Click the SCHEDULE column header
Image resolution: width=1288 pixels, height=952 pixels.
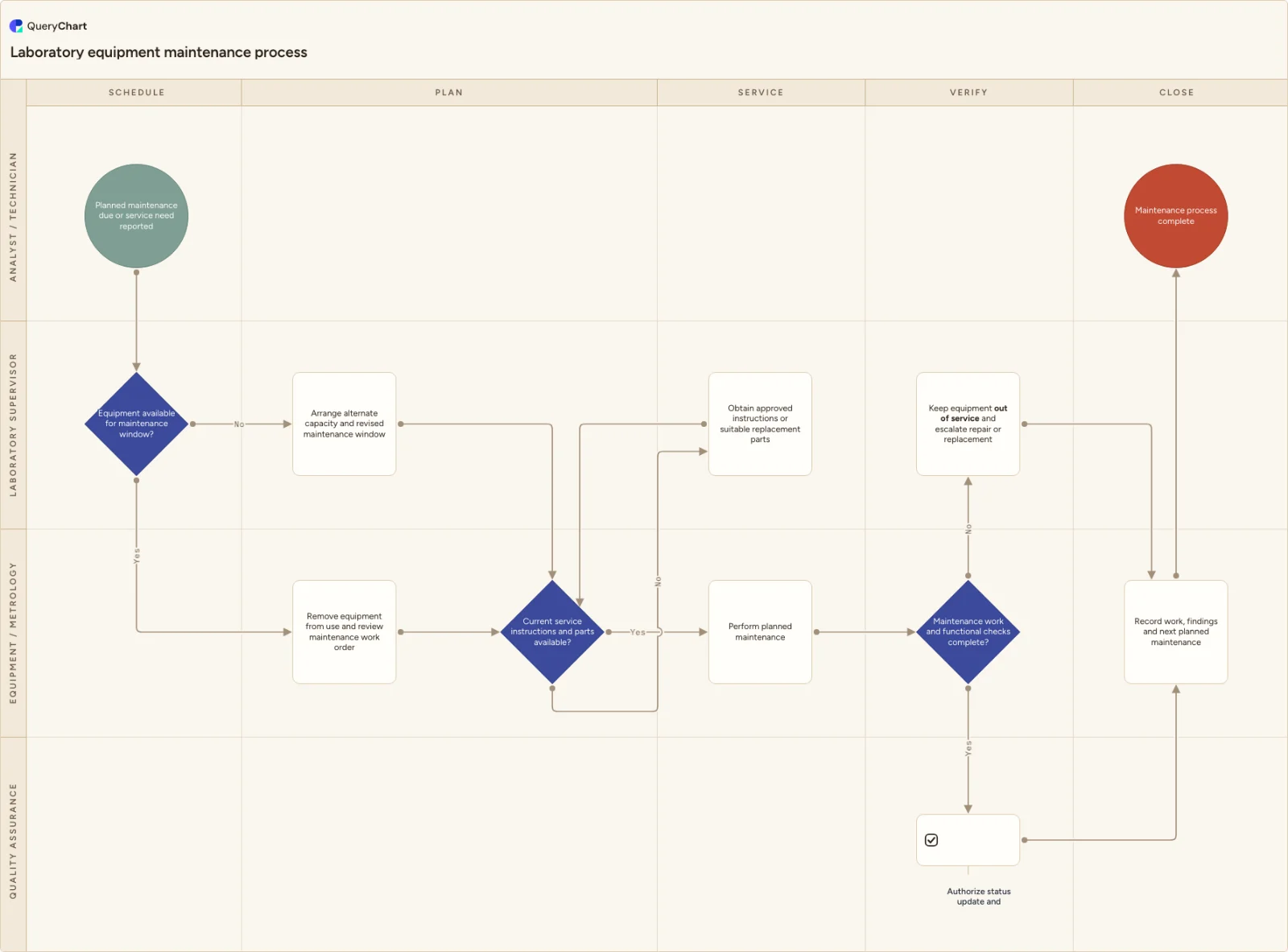point(134,93)
